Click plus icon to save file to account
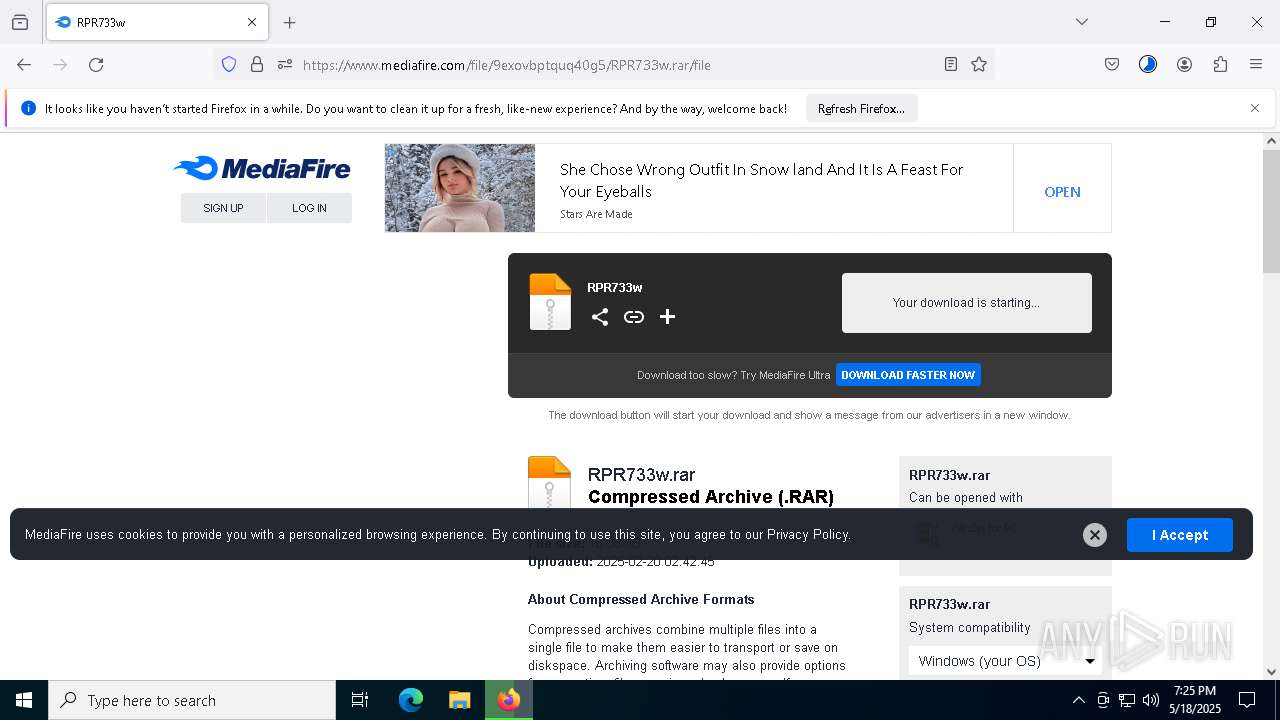This screenshot has width=1280, height=720. [x=668, y=317]
